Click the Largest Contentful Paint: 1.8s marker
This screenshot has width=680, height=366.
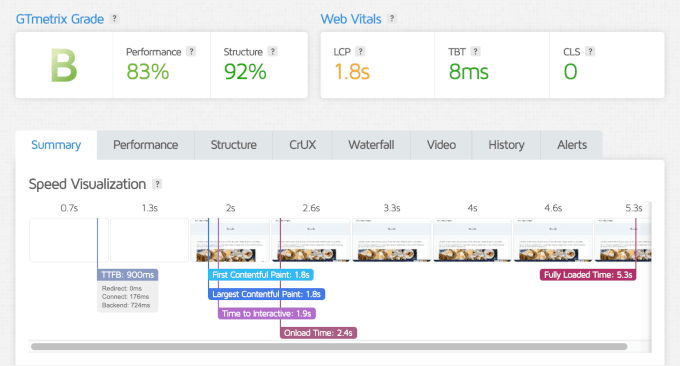tap(266, 294)
